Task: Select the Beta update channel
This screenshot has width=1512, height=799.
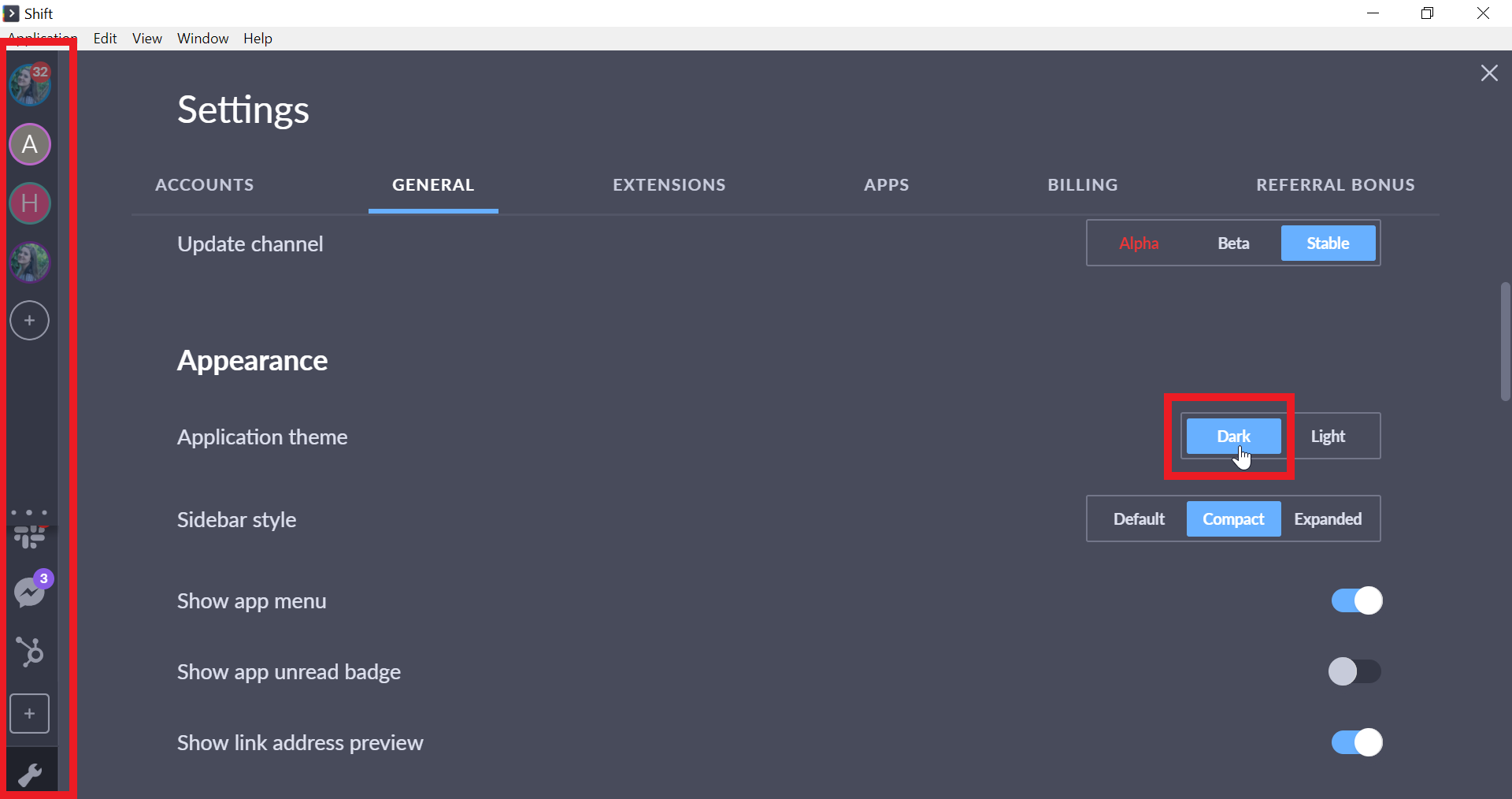Action: pos(1232,243)
